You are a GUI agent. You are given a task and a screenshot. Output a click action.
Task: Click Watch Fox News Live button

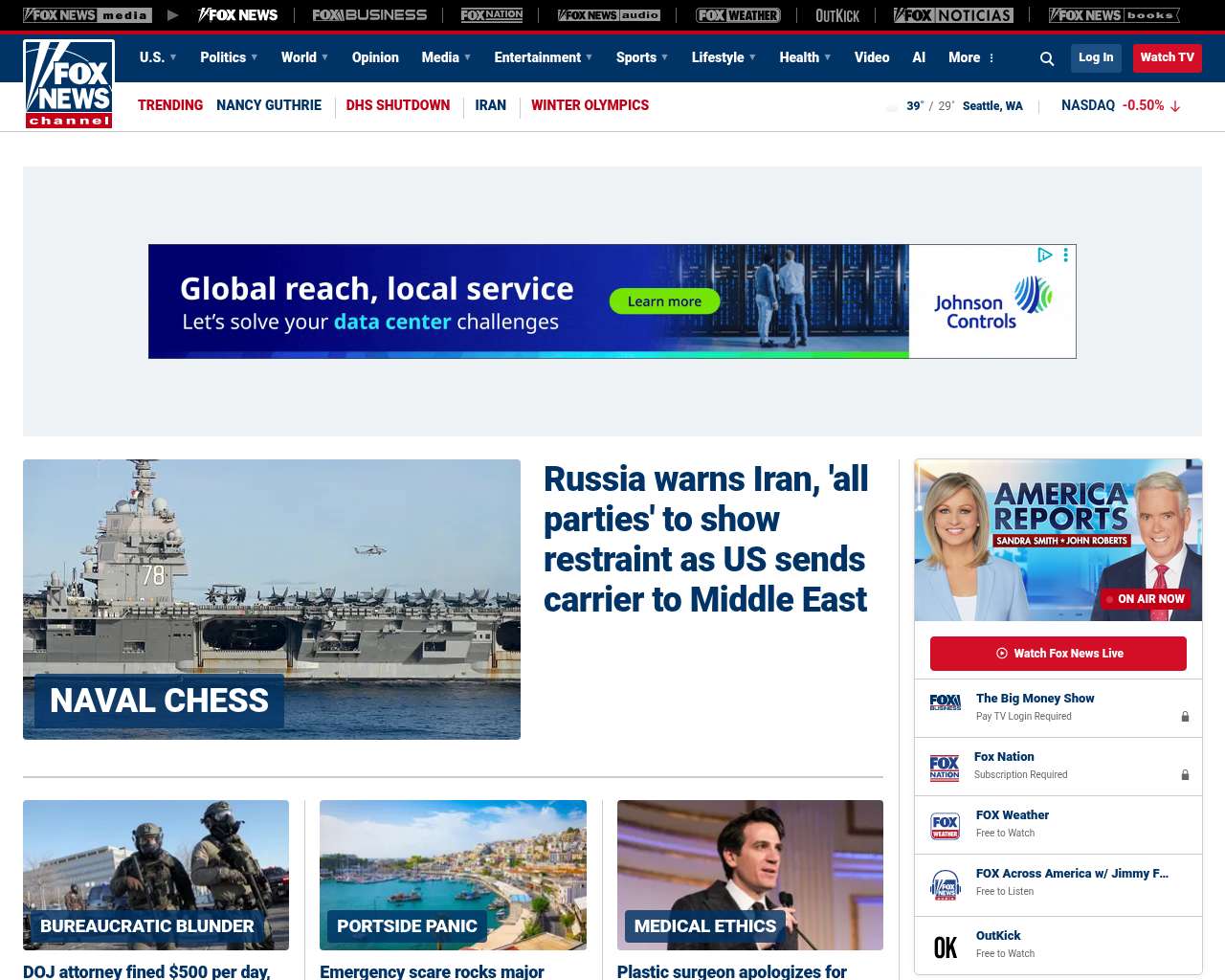[x=1058, y=654]
